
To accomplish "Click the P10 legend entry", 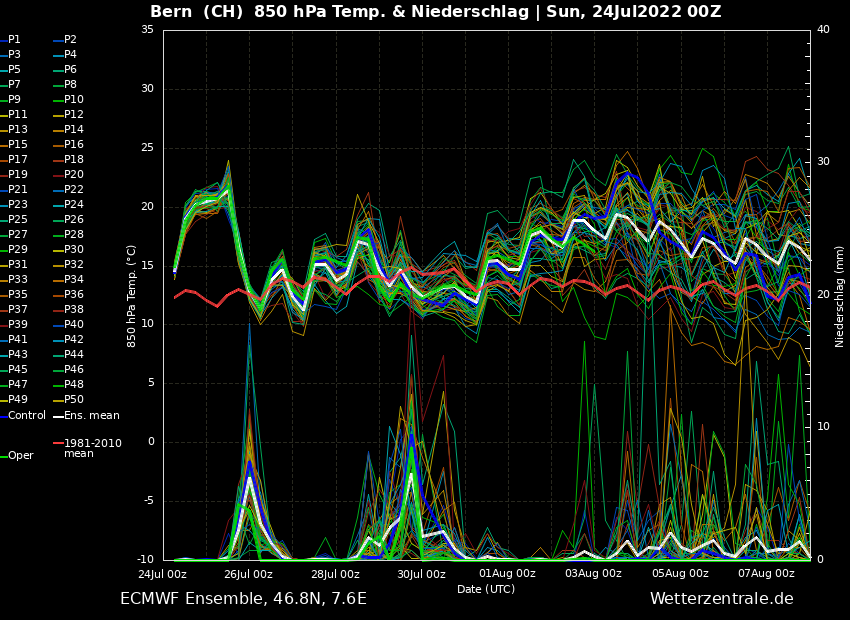I will point(74,99).
